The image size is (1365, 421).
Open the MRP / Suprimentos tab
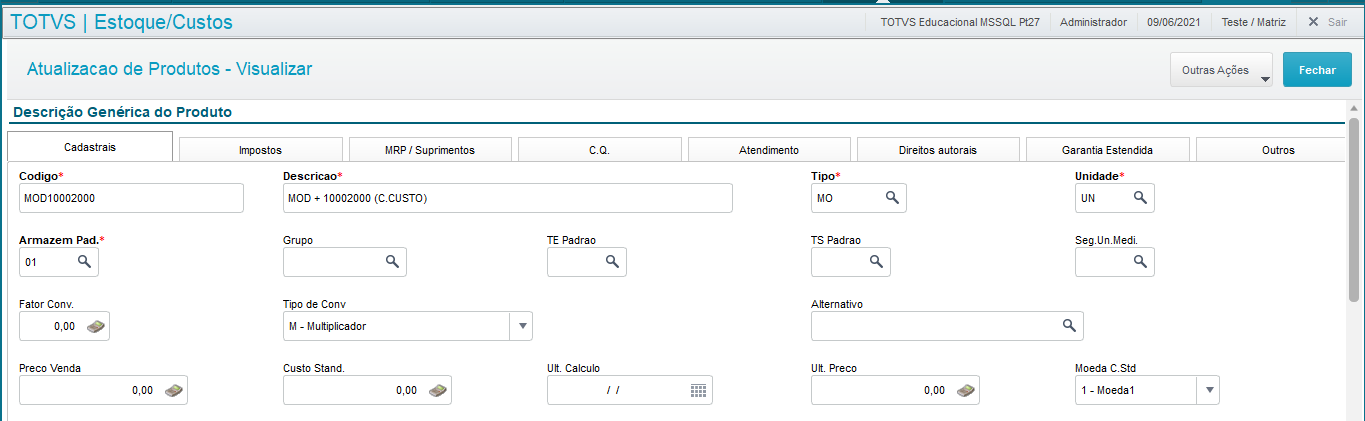pyautogui.click(x=430, y=150)
